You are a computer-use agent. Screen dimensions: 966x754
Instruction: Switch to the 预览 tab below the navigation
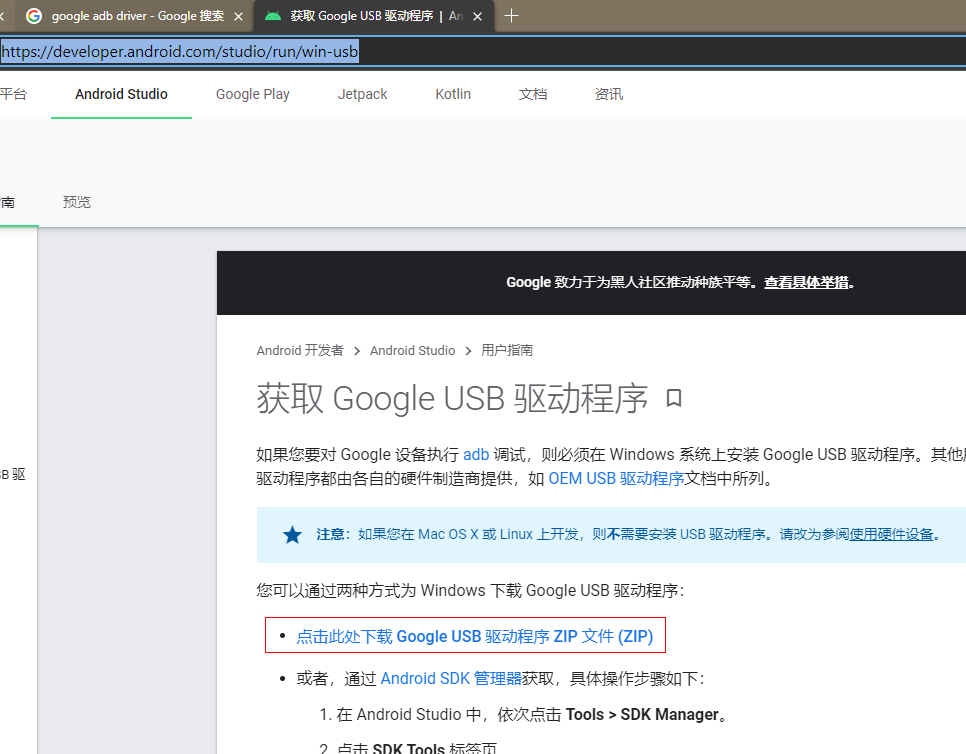click(x=77, y=201)
